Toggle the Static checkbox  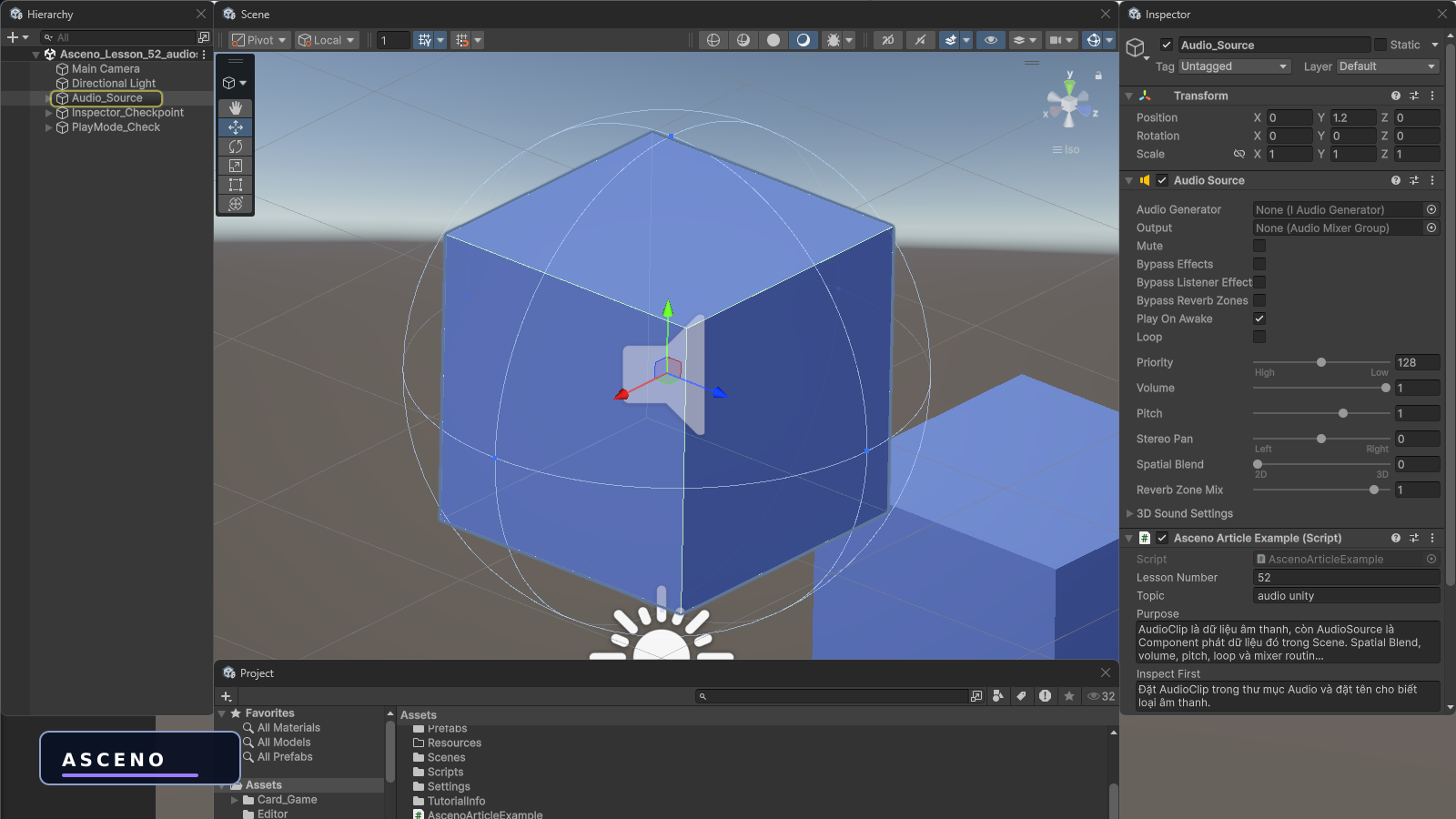pyautogui.click(x=1380, y=45)
